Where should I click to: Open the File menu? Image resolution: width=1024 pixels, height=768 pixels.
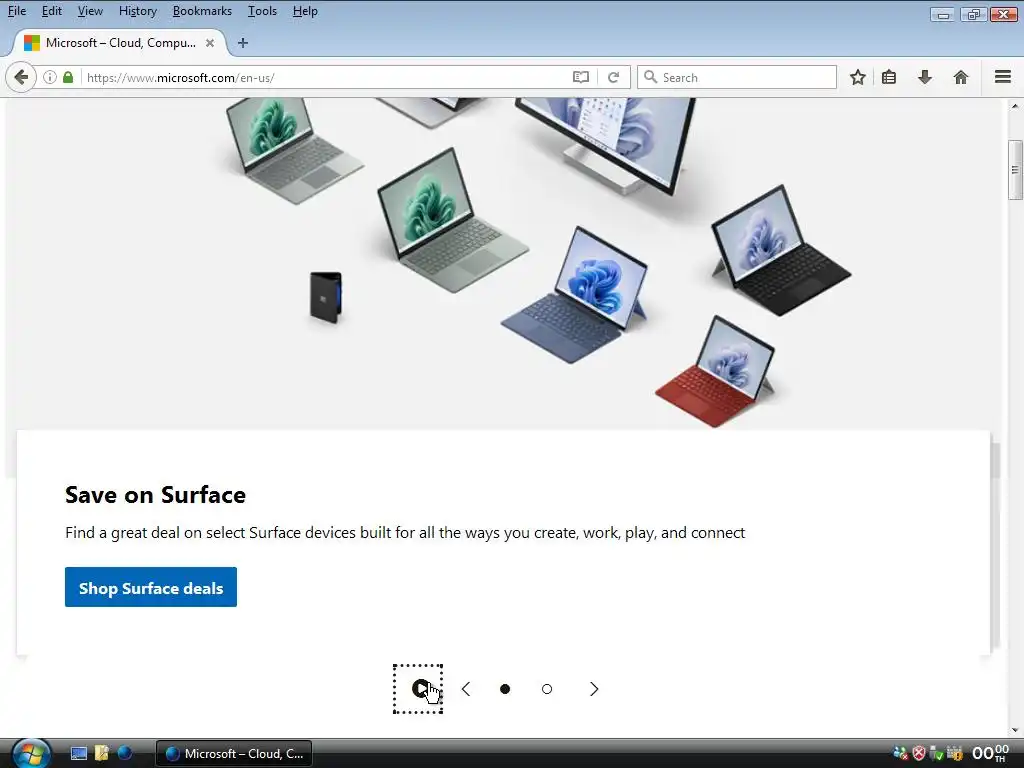tap(17, 11)
